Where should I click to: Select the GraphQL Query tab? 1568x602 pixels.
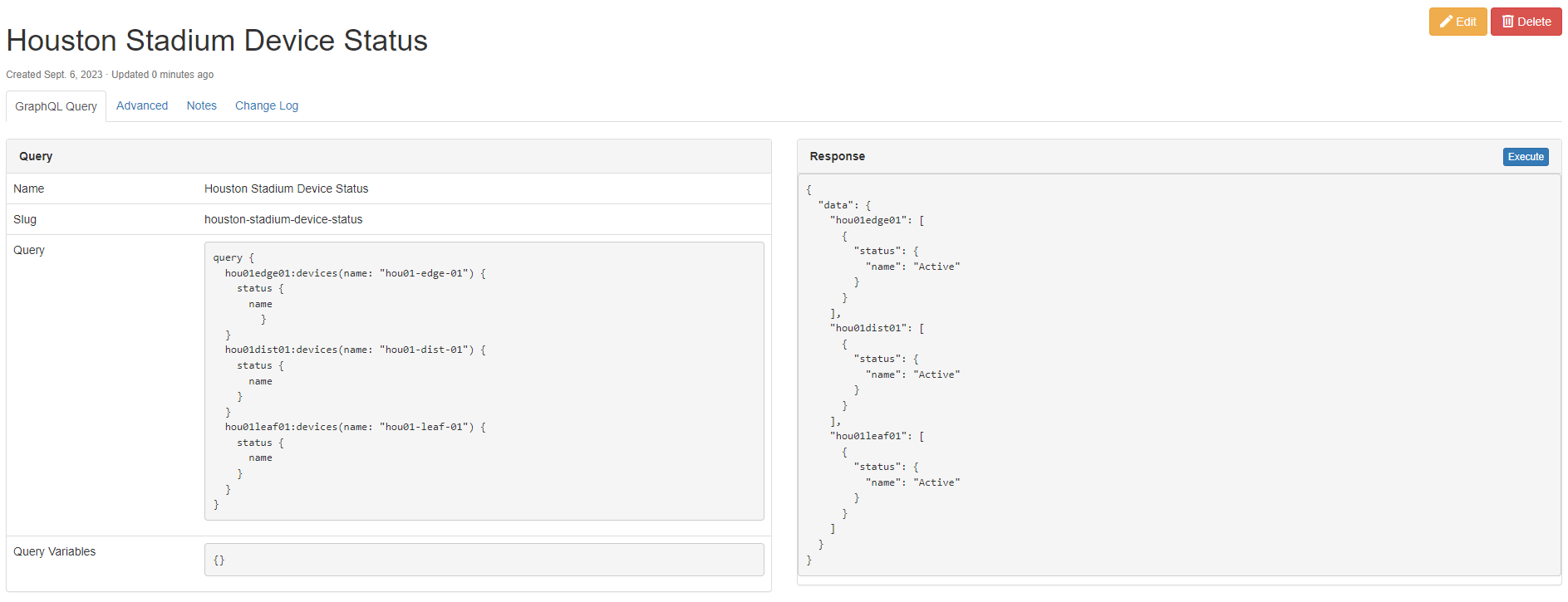point(56,106)
